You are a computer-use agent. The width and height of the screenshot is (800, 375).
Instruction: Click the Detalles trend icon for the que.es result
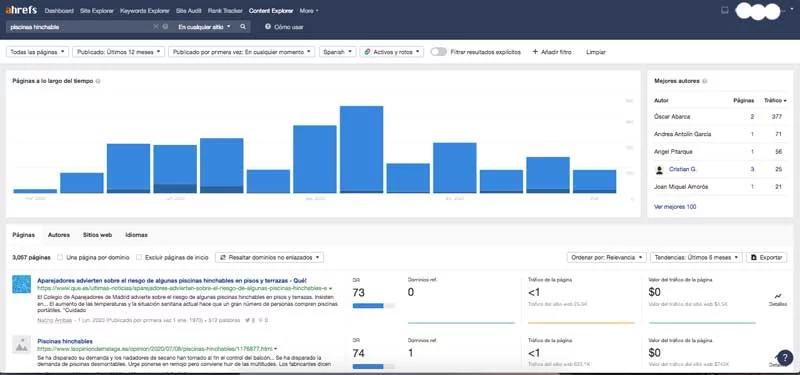[x=778, y=296]
